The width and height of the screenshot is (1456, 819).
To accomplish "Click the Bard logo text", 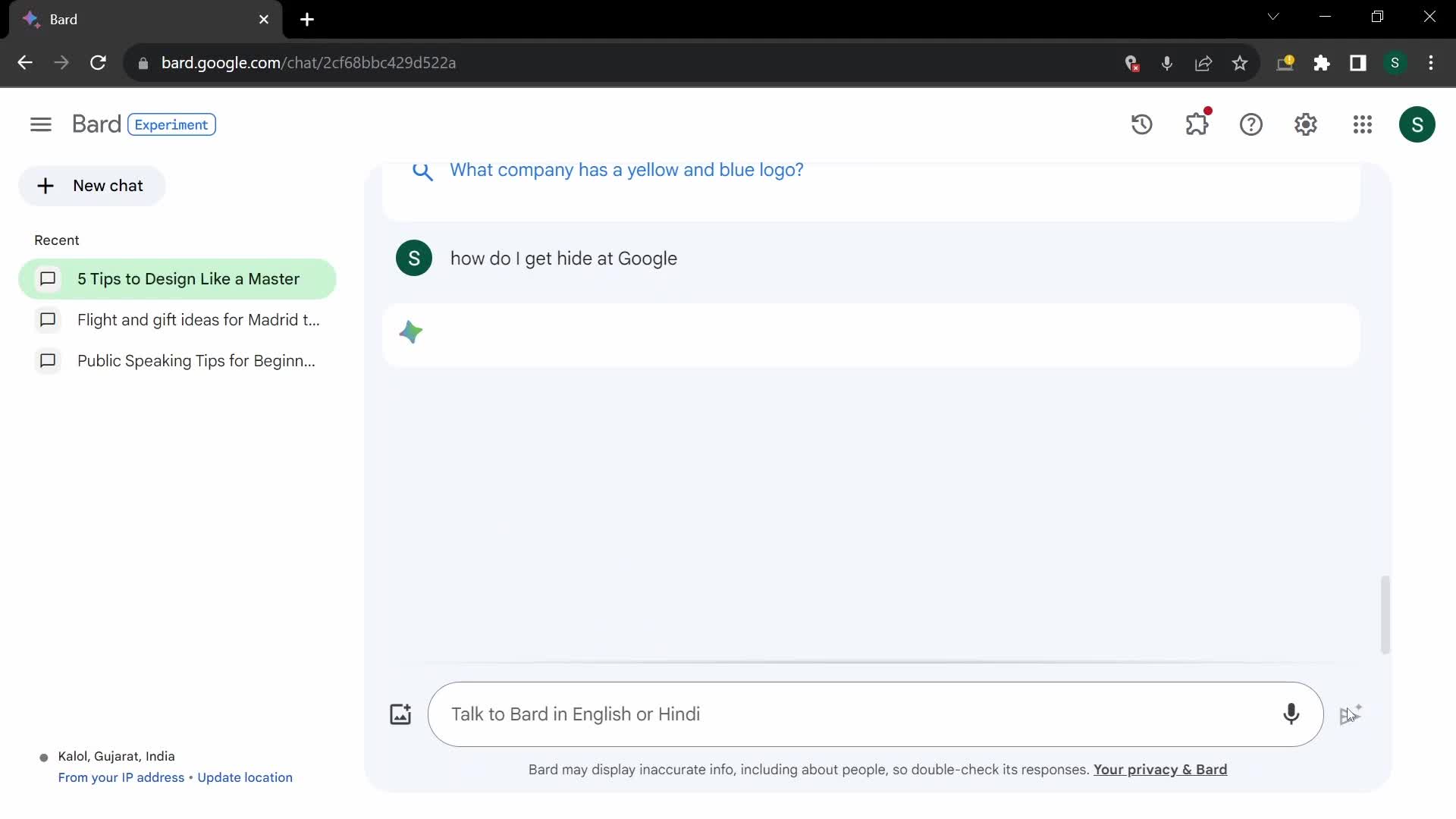I will coord(96,124).
